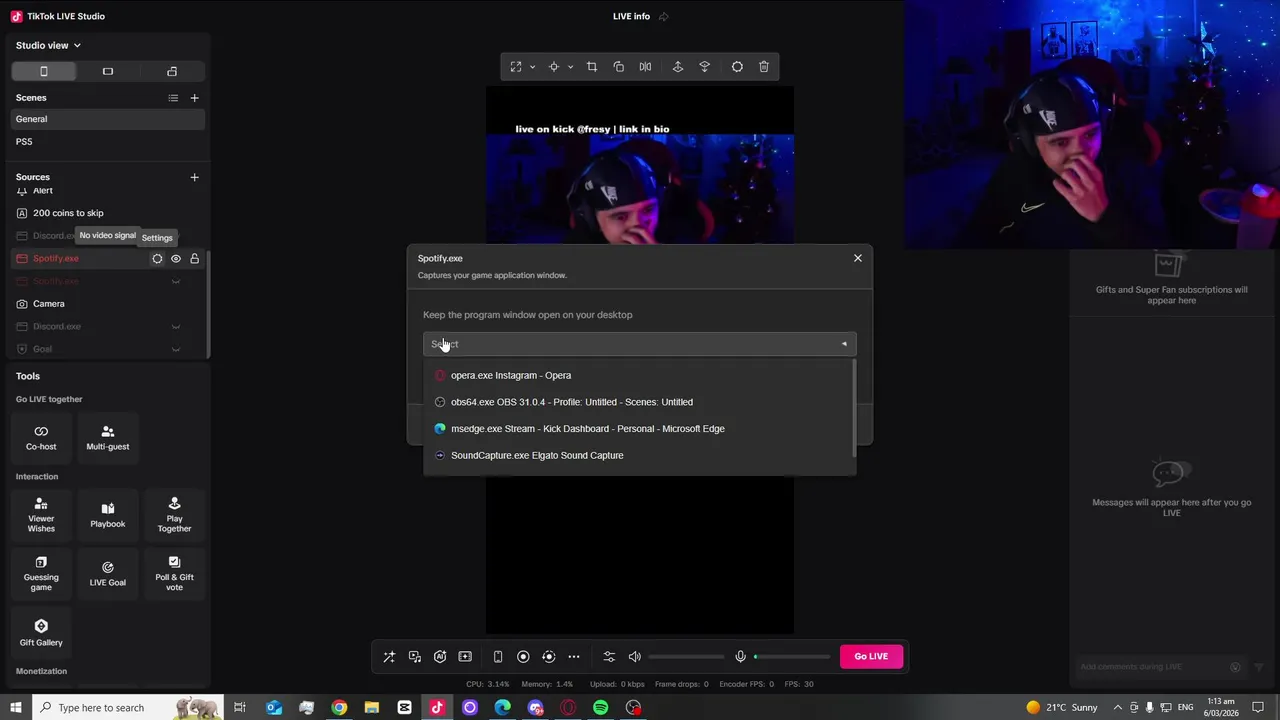This screenshot has width=1280, height=720.
Task: Show the hidden dimmed Spotify.exe source
Action: tap(176, 282)
